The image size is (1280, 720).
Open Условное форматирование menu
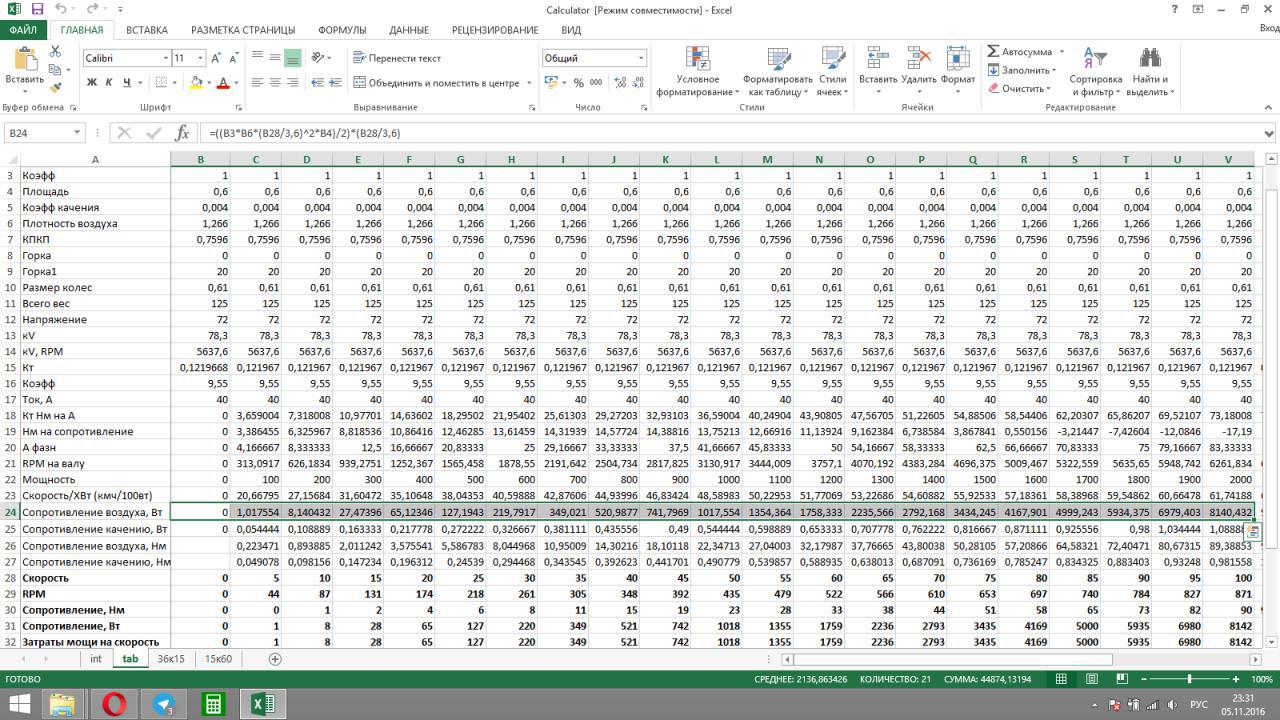pyautogui.click(x=697, y=72)
